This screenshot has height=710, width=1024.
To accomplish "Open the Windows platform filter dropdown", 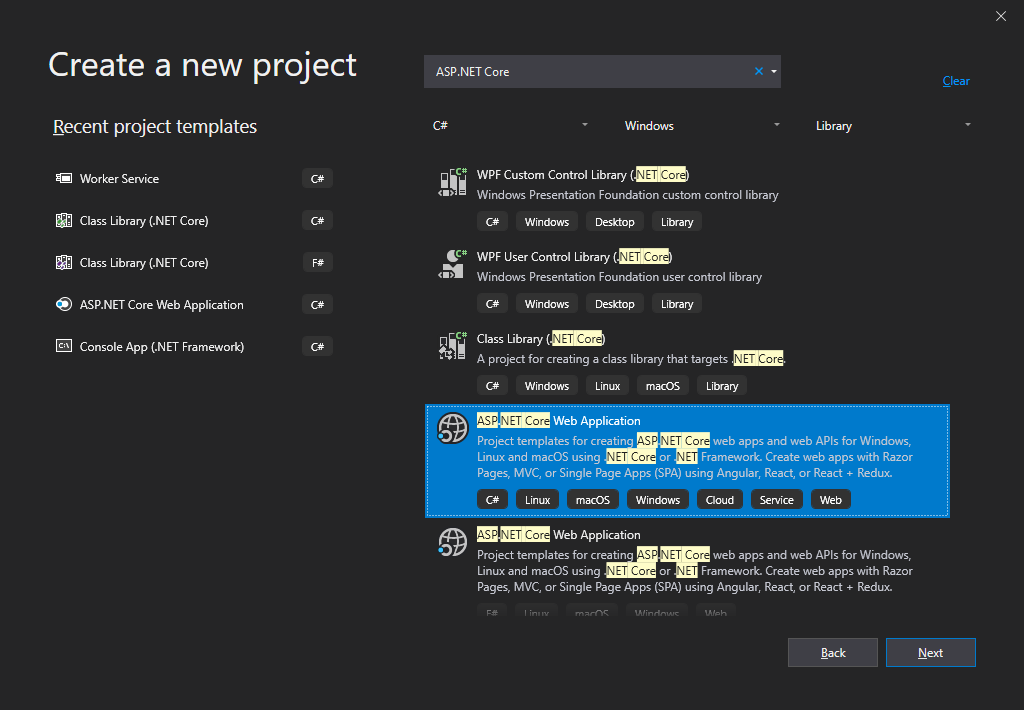I will pyautogui.click(x=702, y=126).
